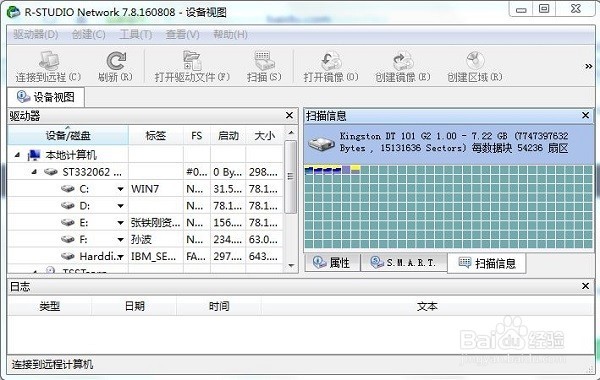Close the 扫描信息 panel
The height and width of the screenshot is (380, 600).
[x=585, y=115]
